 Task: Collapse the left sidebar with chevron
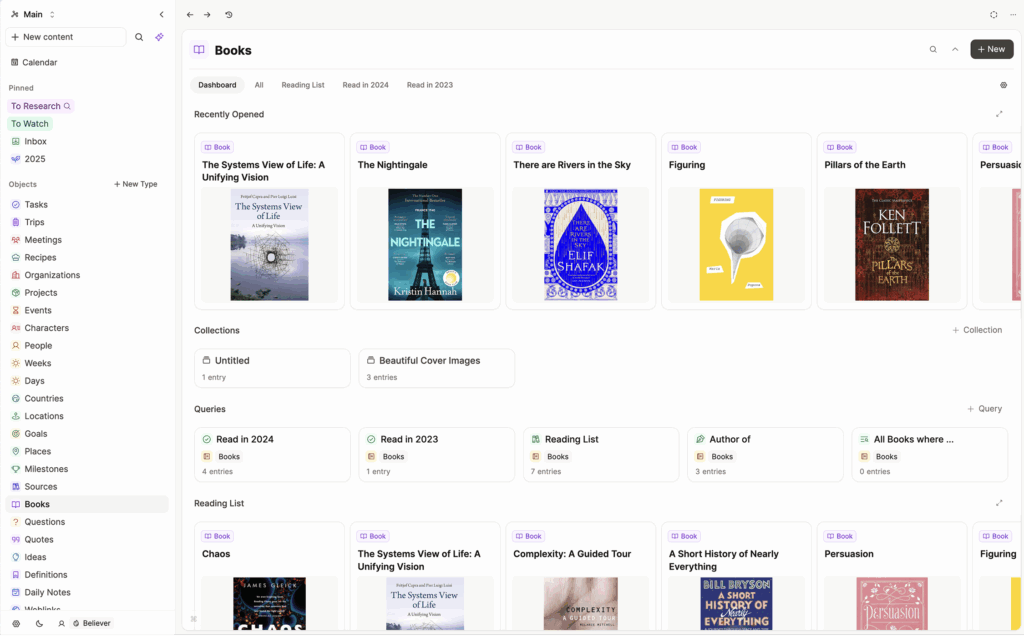coord(162,15)
